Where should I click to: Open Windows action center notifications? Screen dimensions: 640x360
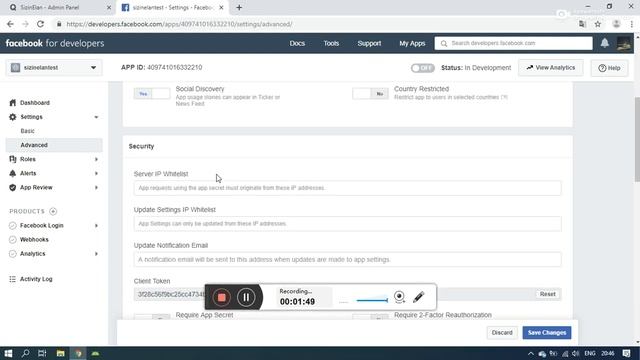tap(627, 353)
